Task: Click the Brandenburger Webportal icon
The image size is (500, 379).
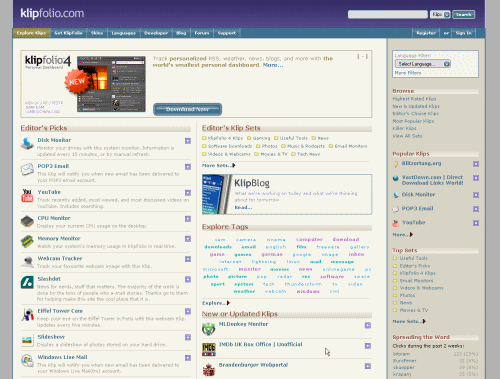Action: coord(208,369)
